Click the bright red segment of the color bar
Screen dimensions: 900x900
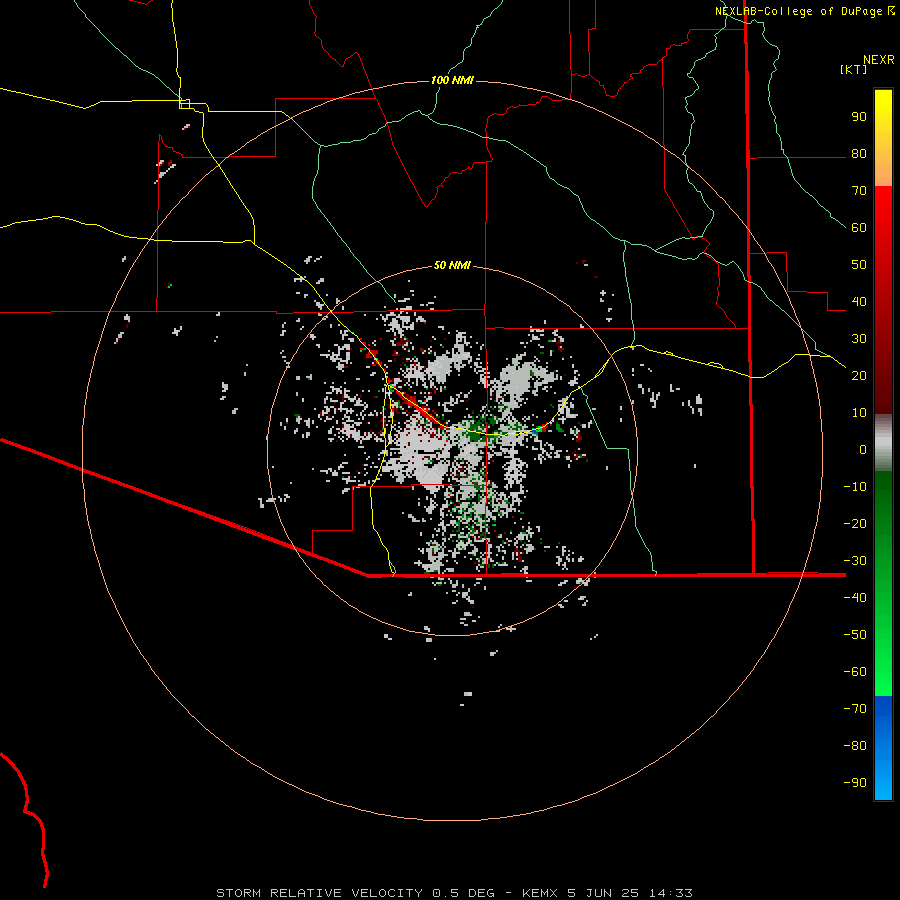coord(883,207)
